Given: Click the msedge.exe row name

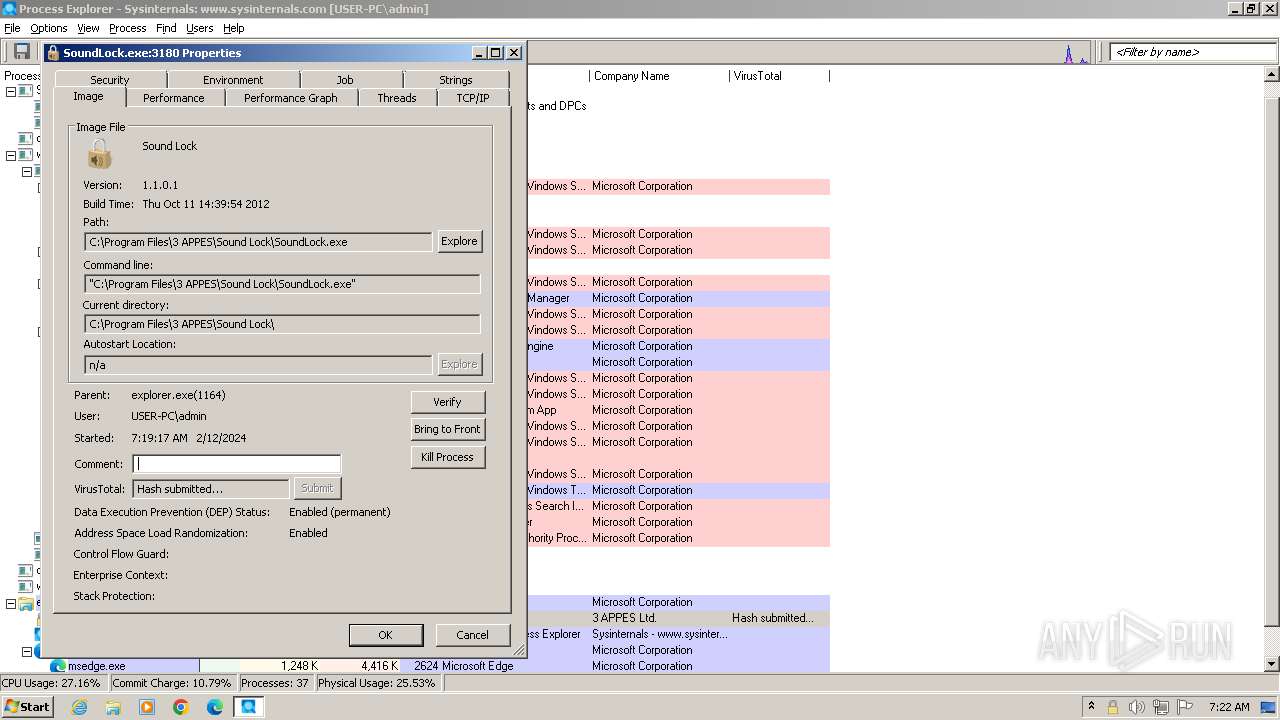Looking at the screenshot, I should pos(97,666).
